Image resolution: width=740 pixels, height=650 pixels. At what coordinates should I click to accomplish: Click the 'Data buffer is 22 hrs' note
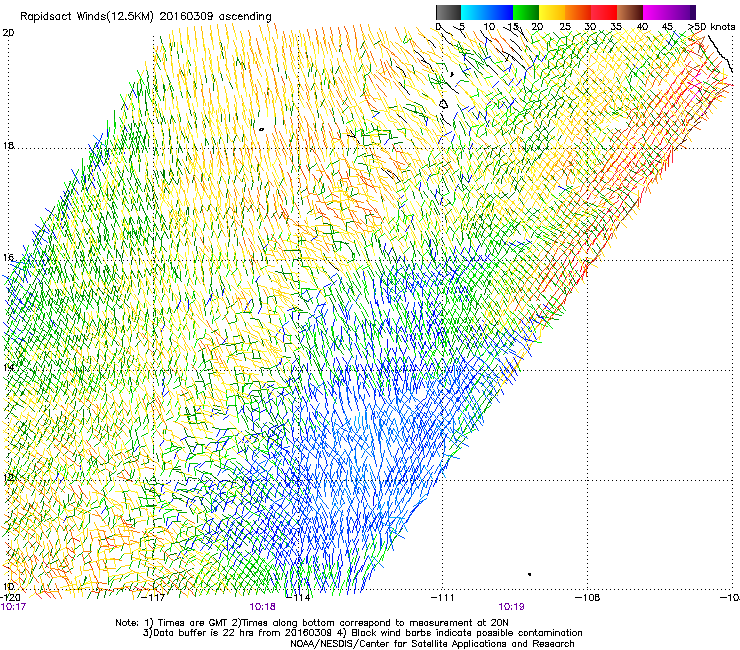pyautogui.click(x=237, y=633)
